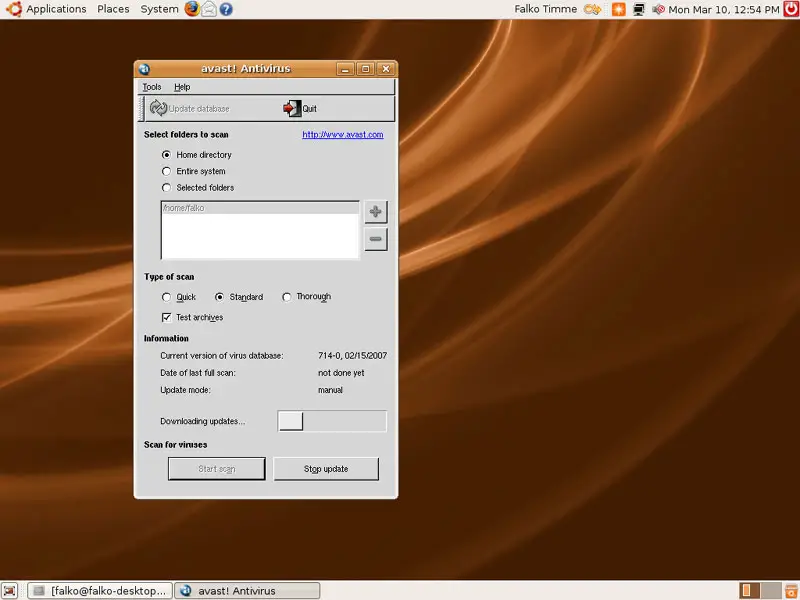
Task: Click the fast user switch arrow icon
Action: coord(592,9)
